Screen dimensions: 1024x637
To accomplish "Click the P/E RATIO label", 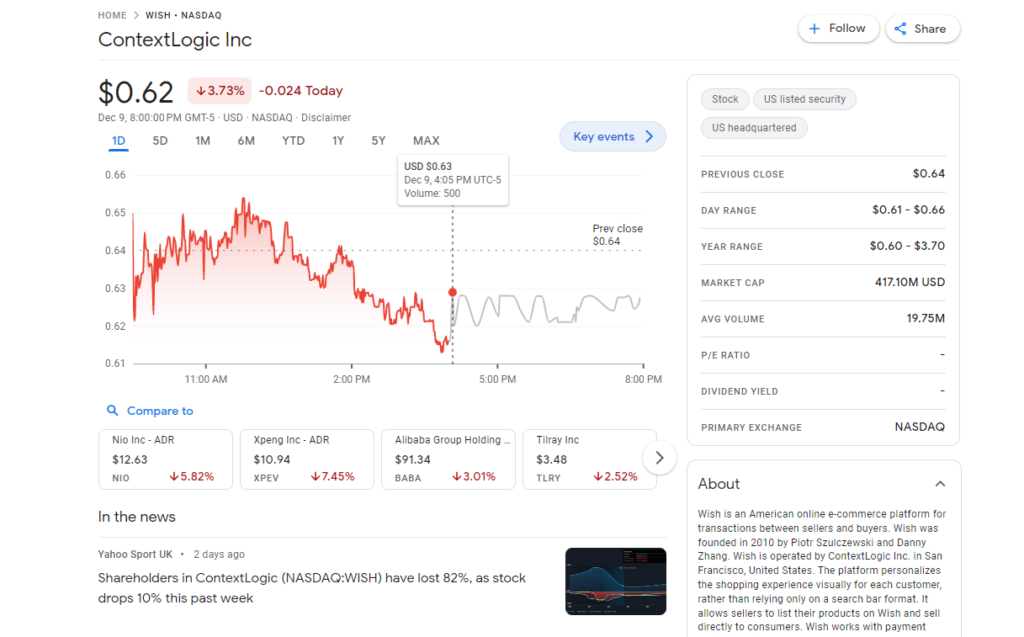I will click(x=726, y=355).
